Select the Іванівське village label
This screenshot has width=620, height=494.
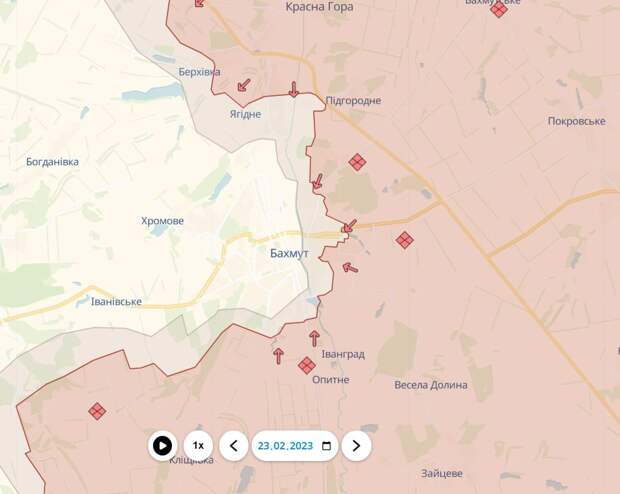(116, 301)
